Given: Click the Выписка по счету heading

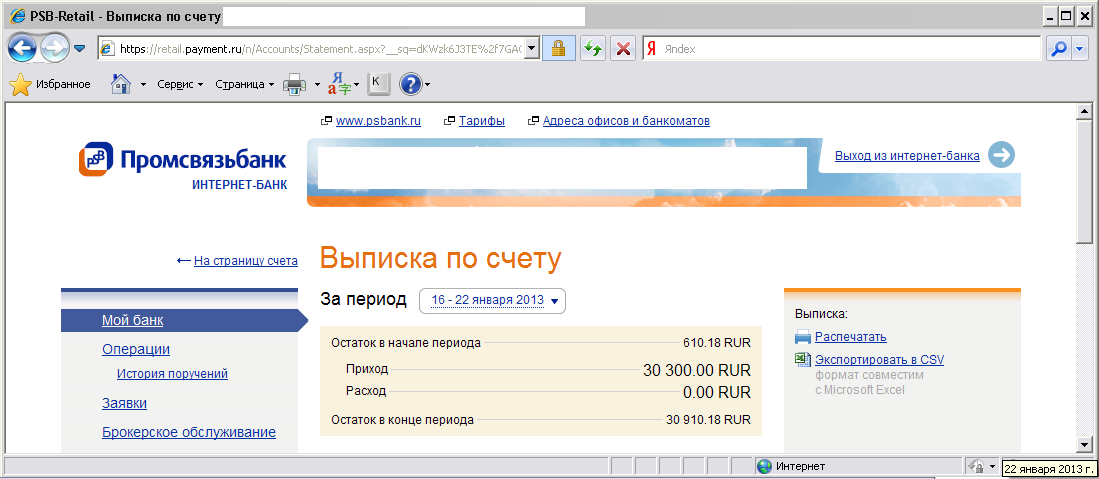Looking at the screenshot, I should point(441,258).
